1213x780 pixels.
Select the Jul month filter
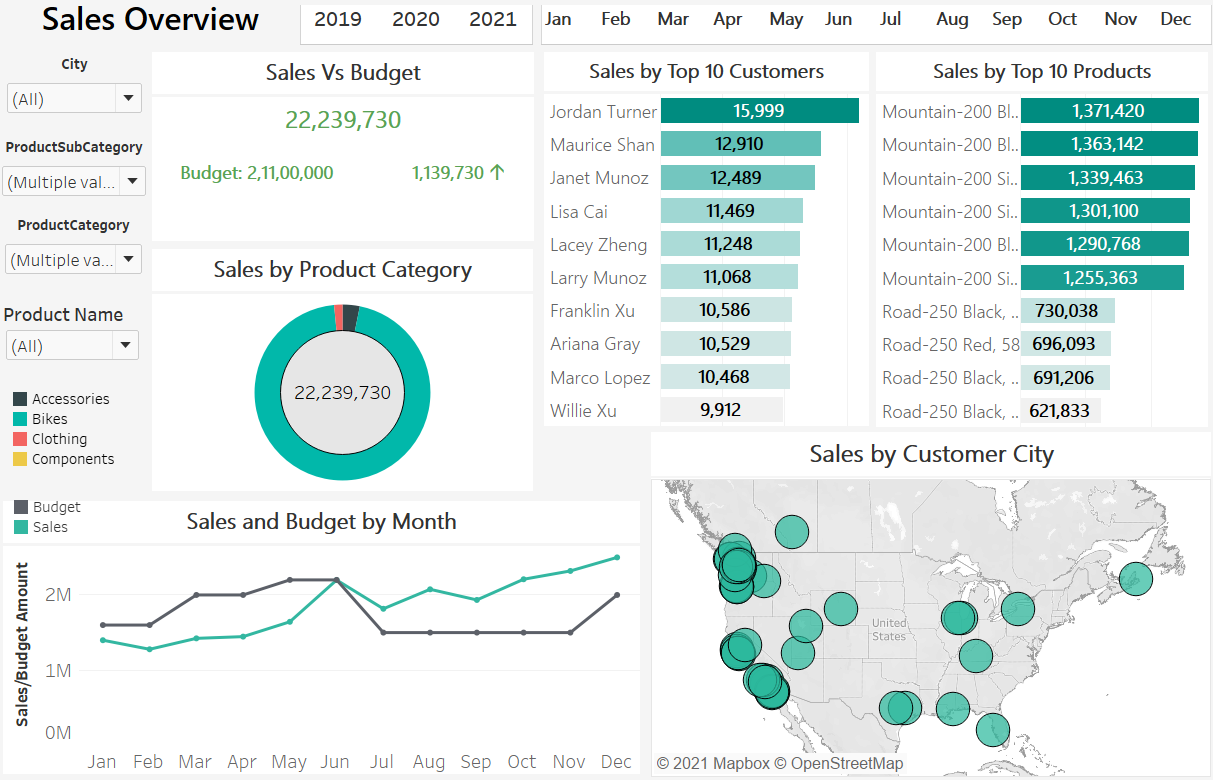point(891,19)
